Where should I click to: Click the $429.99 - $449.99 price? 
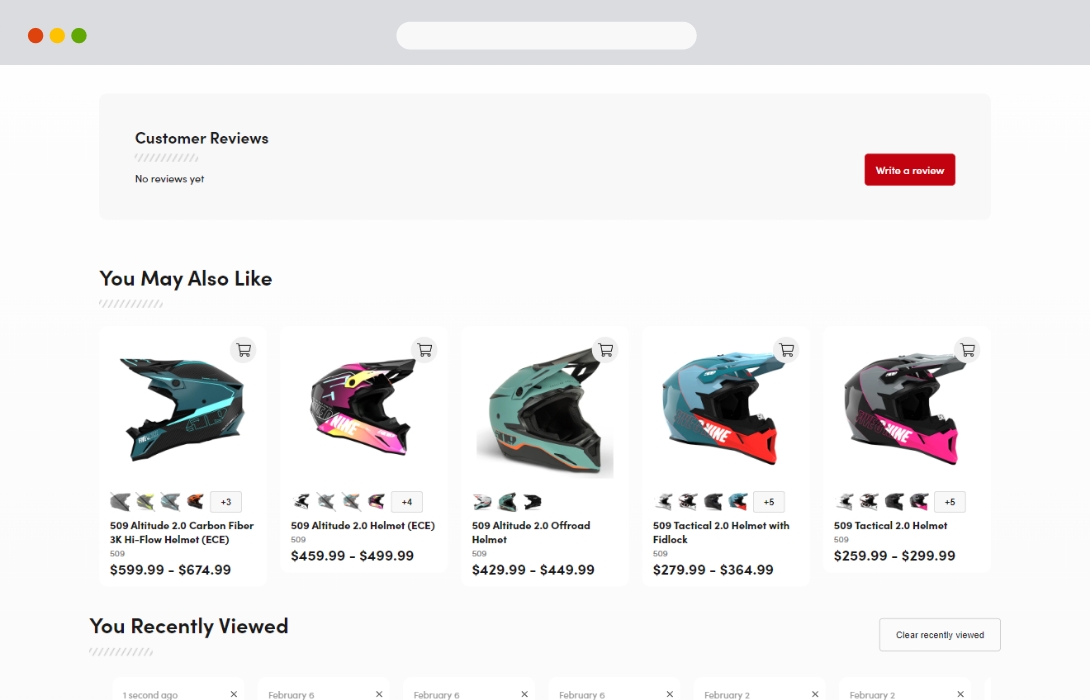pos(533,570)
